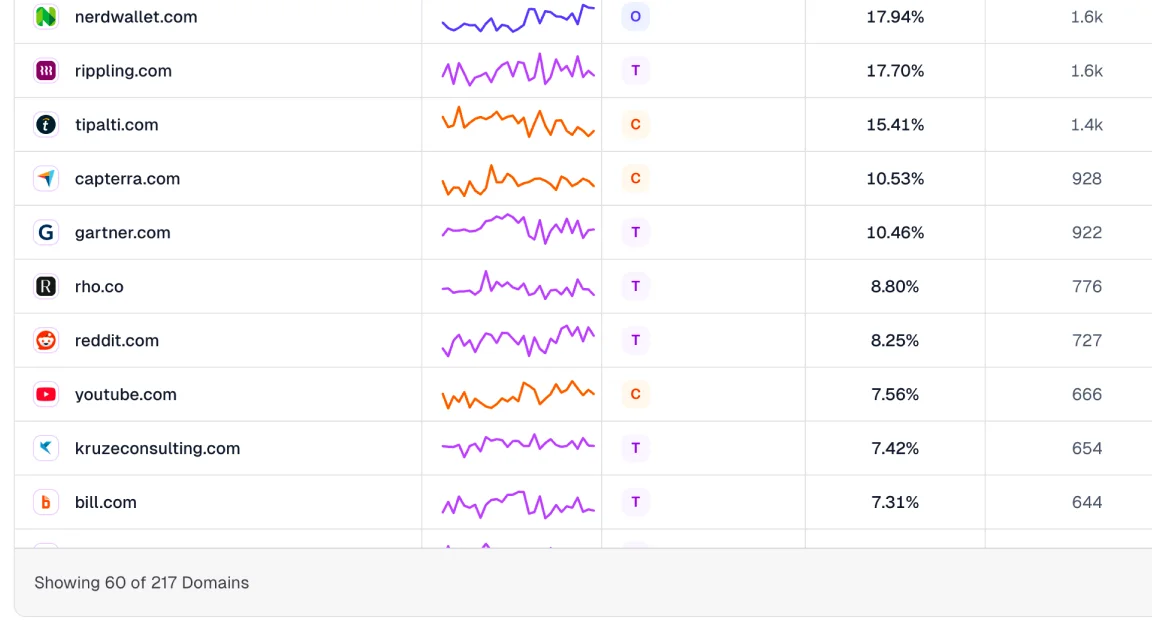Click the kruzeconsulting.com favicon icon
The width and height of the screenshot is (1152, 632).
tap(46, 448)
